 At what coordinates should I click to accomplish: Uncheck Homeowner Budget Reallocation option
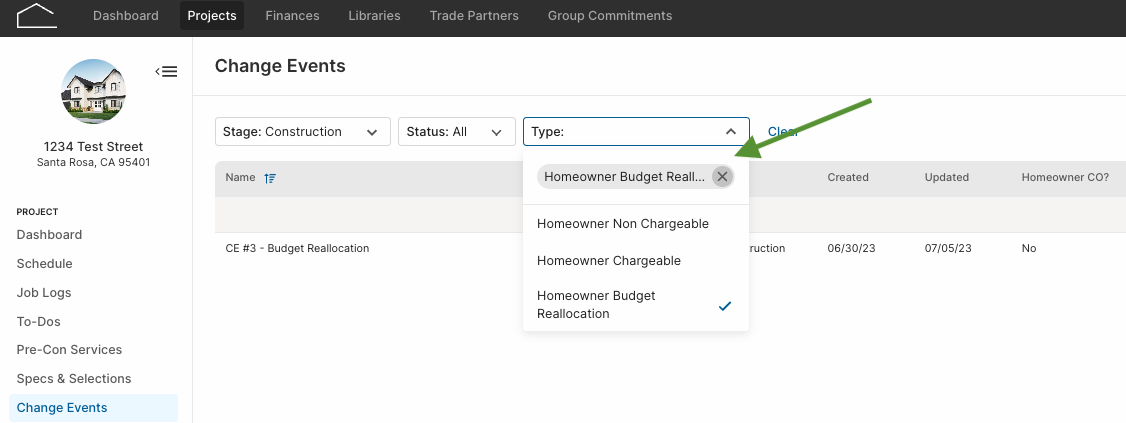pyautogui.click(x=636, y=305)
